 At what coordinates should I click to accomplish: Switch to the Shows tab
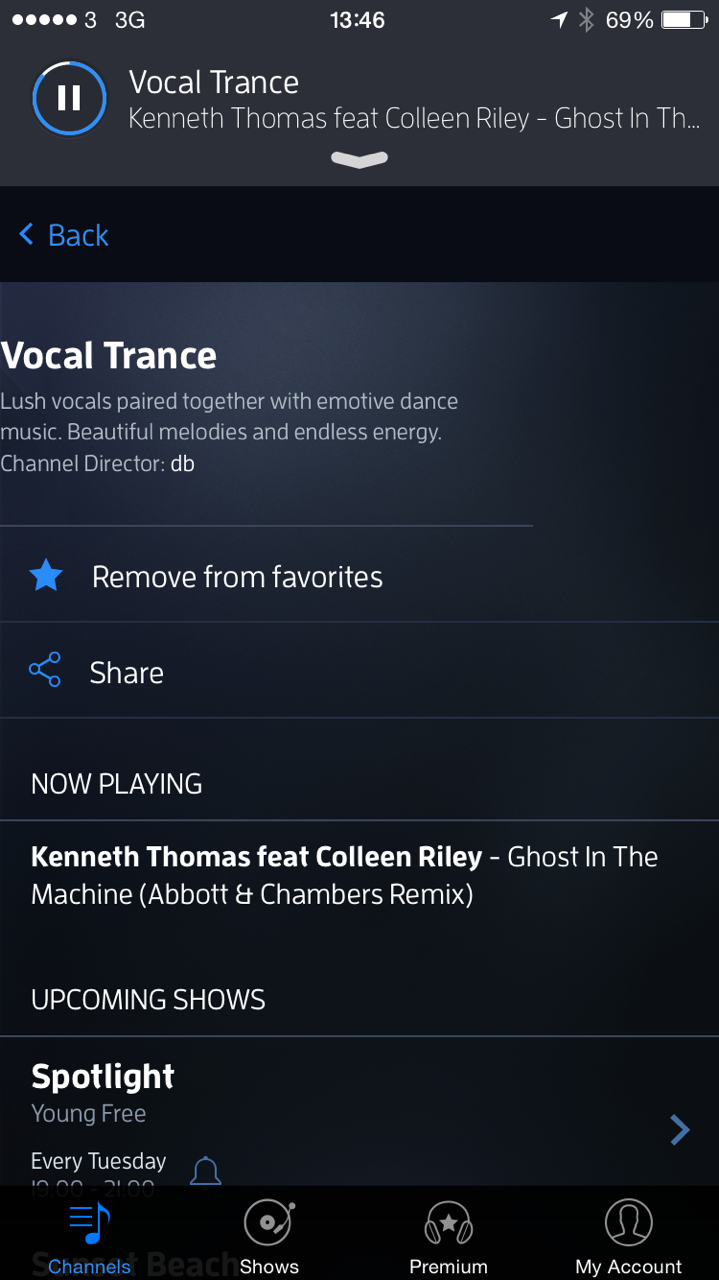click(269, 1237)
